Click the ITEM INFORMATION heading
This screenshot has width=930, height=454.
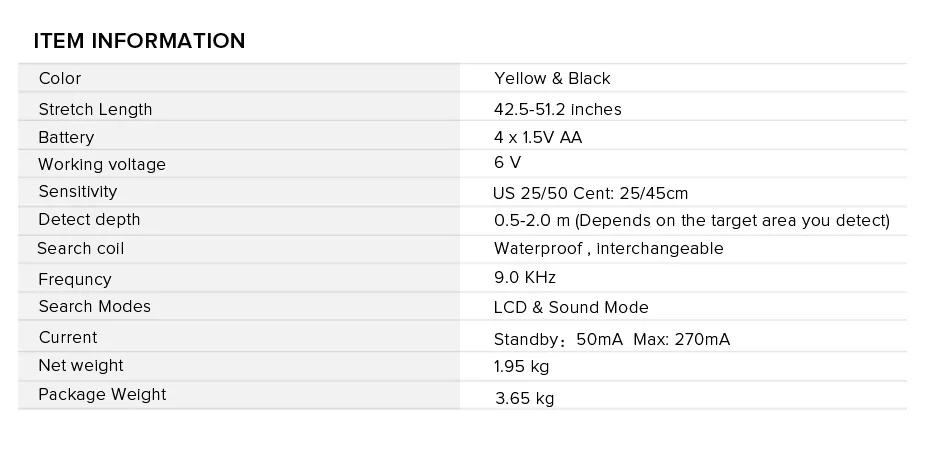tap(139, 41)
